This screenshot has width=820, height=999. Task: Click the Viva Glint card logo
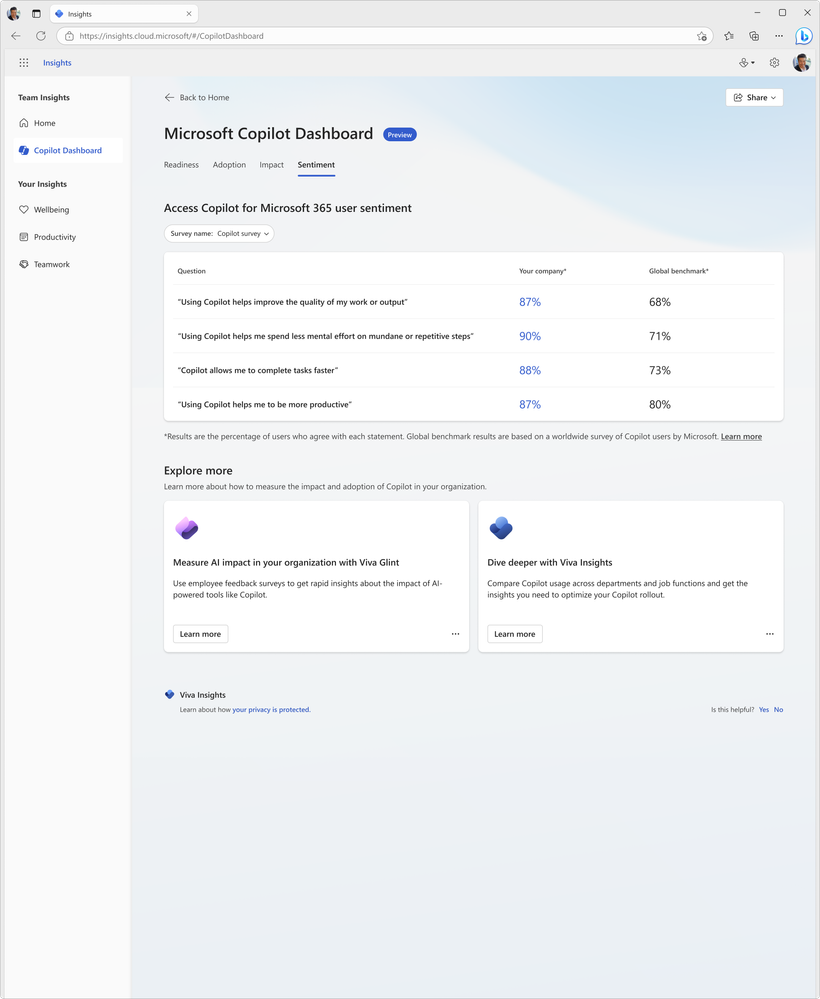point(187,527)
